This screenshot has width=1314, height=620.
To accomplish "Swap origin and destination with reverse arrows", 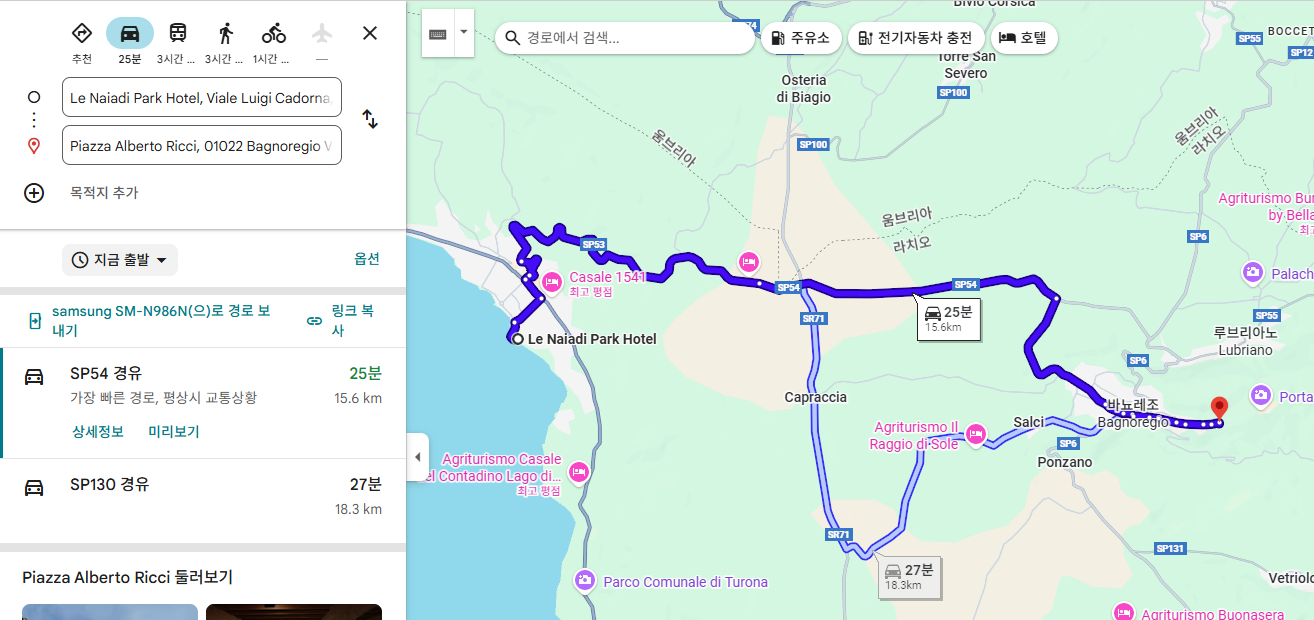I will coord(370,119).
